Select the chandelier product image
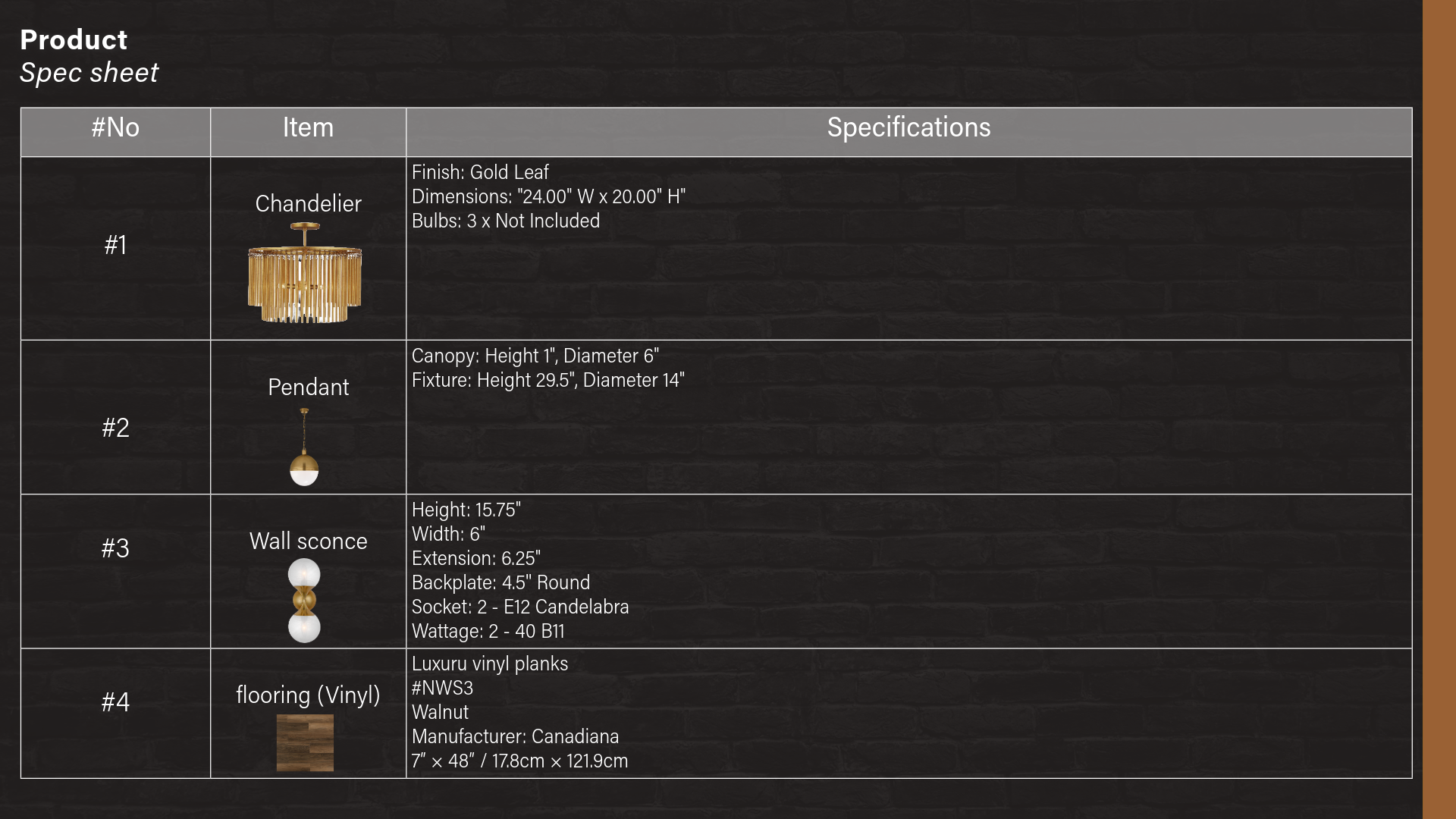1456x819 pixels. pyautogui.click(x=305, y=273)
